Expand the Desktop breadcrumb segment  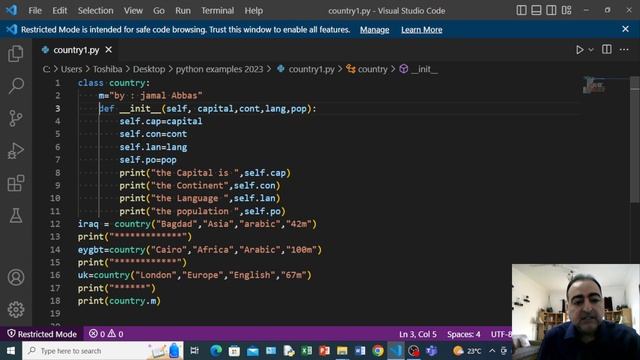coord(149,69)
